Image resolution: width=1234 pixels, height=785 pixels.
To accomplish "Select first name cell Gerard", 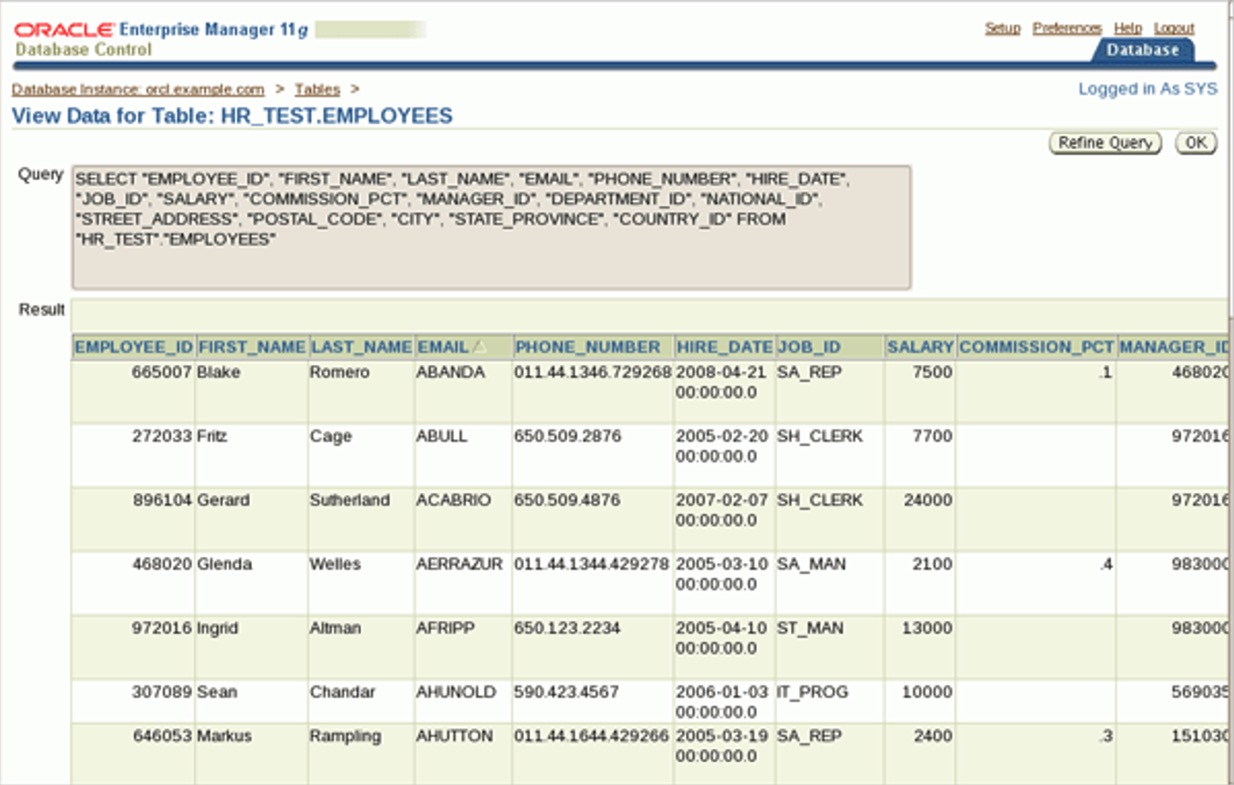I will [x=223, y=500].
